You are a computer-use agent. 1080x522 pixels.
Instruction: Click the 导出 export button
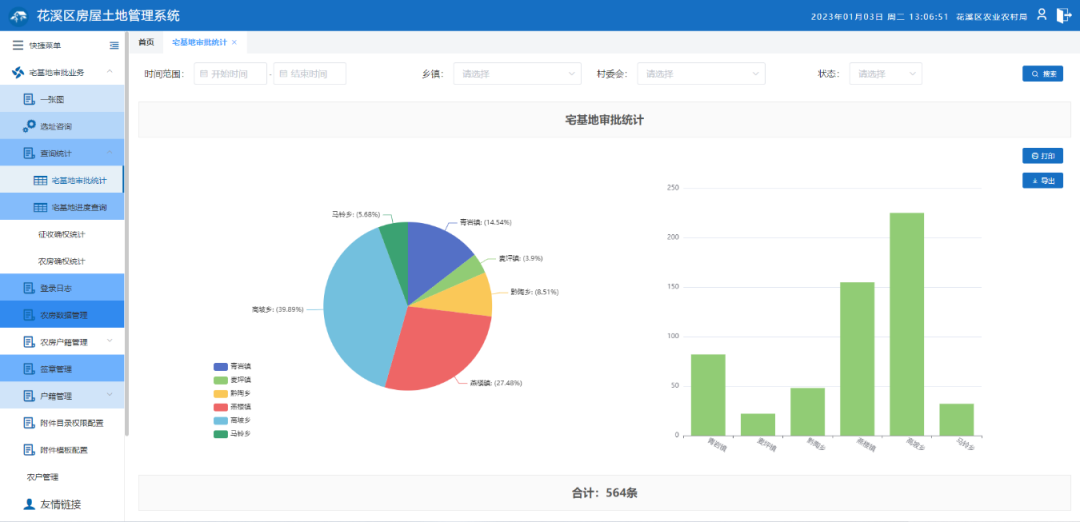click(x=1042, y=181)
